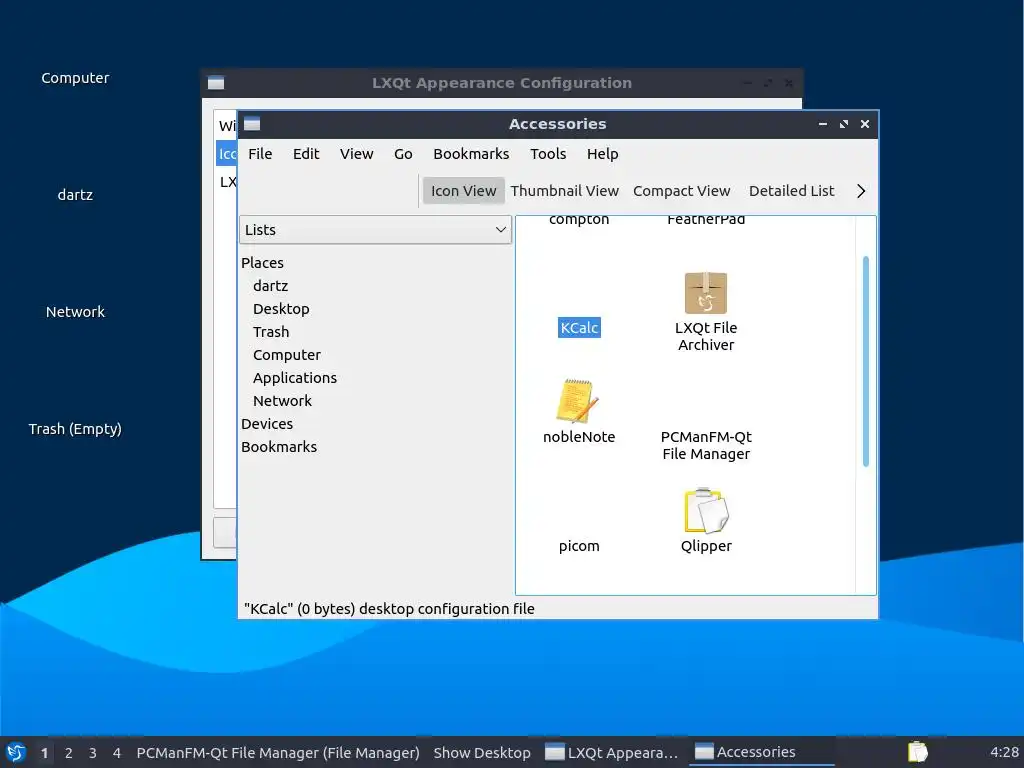Open the Lists side pane dropdown
This screenshot has height=768, width=1024.
click(375, 230)
